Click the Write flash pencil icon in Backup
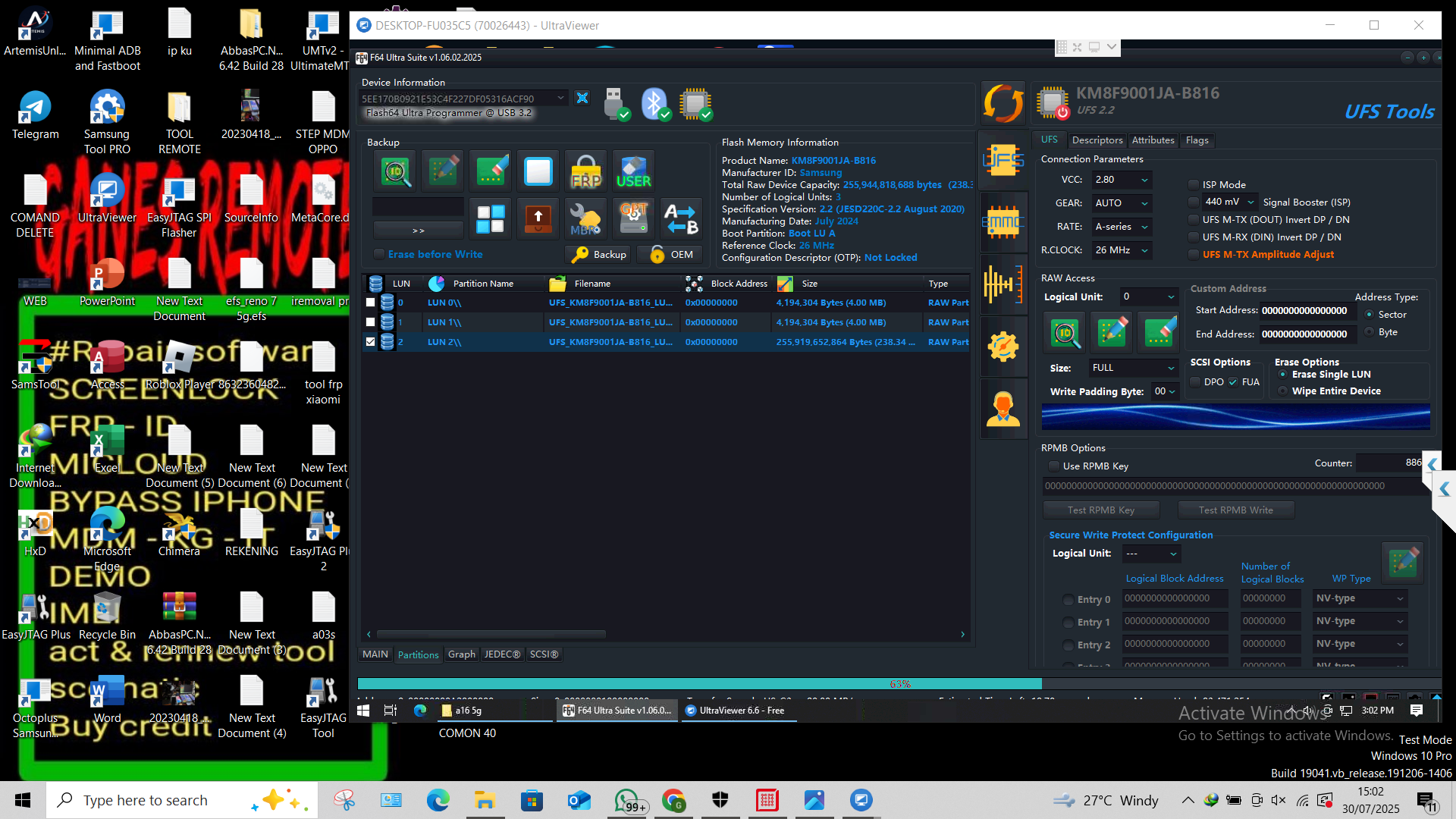Image resolution: width=1456 pixels, height=819 pixels. 444,171
